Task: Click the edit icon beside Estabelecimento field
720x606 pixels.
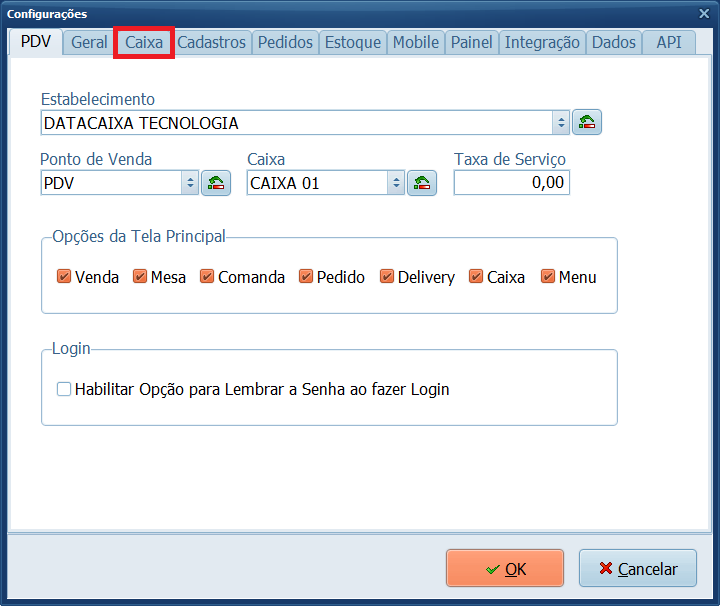Action: click(x=587, y=123)
